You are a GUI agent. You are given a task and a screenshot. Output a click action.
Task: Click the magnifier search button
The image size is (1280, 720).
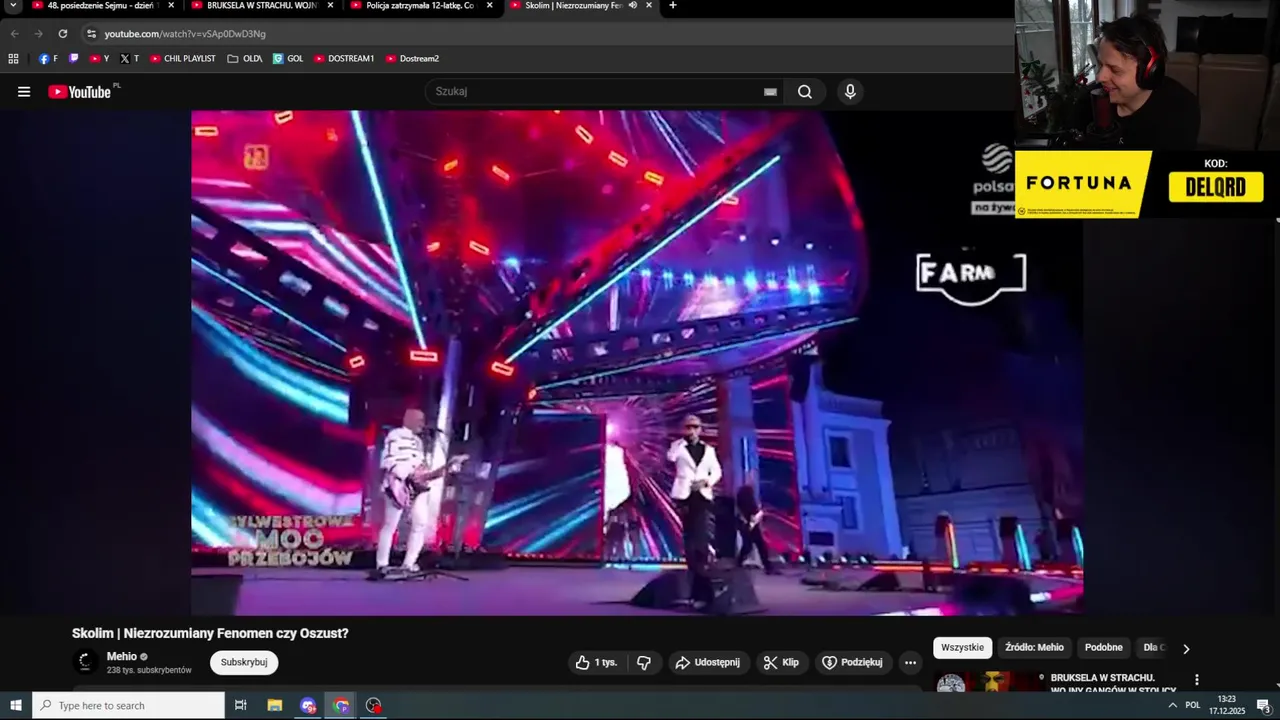coord(805,92)
